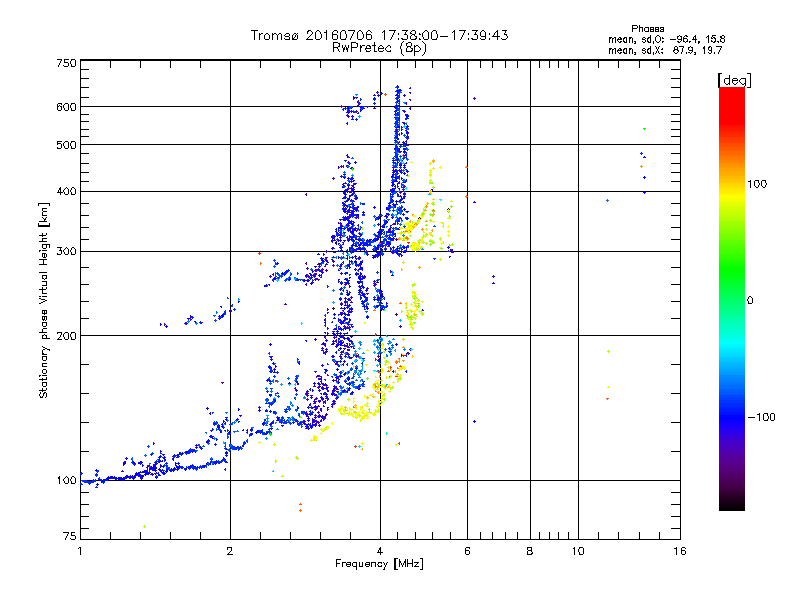Click y-axis tick label '500'
800x600 pixels.
point(67,145)
